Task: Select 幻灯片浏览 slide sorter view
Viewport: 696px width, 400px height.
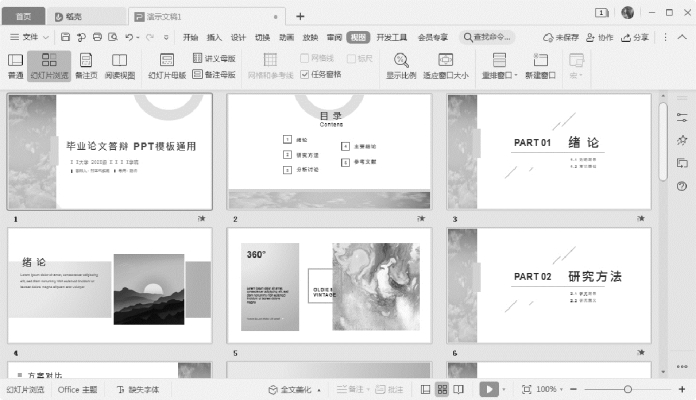Action: pyautogui.click(x=49, y=66)
